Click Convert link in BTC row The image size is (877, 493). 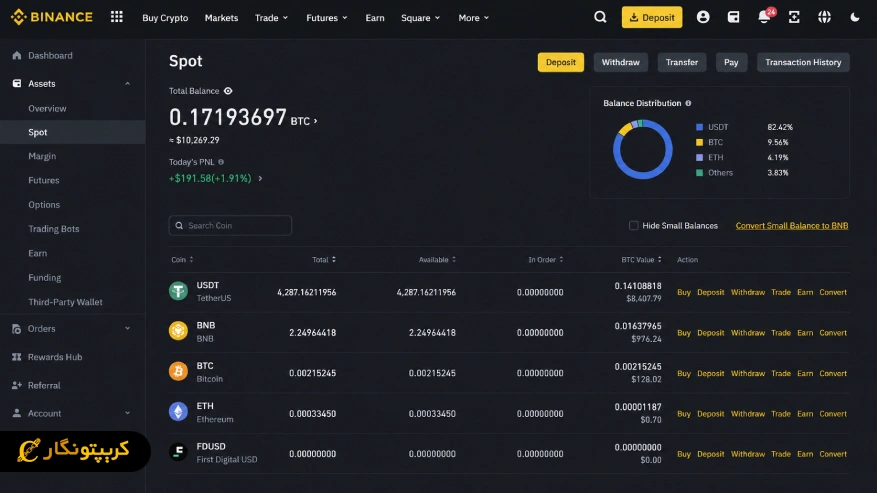click(833, 373)
